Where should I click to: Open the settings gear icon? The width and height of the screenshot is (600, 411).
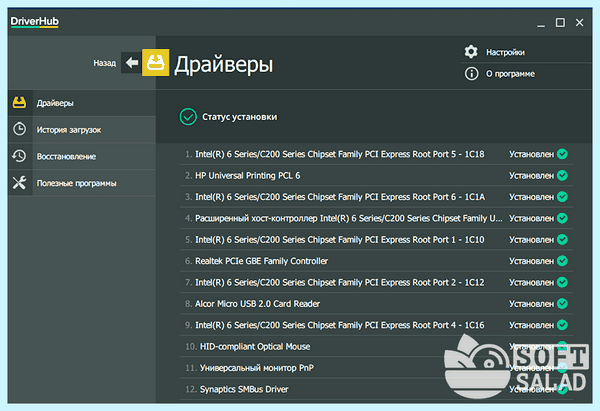click(471, 52)
